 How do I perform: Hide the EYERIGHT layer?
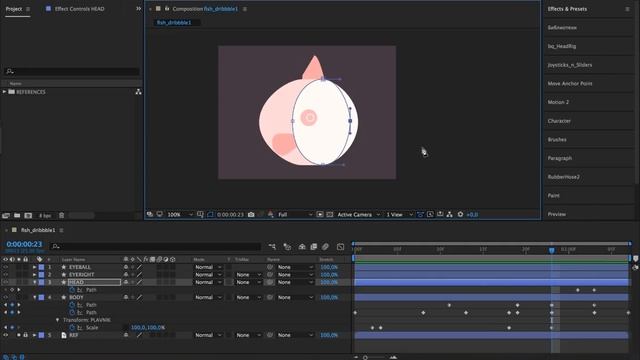click(5, 275)
